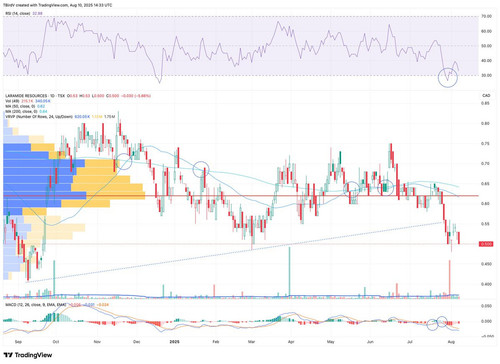Click the Mar label on time axis
Image resolution: width=500 pixels, height=364 pixels.
(252, 342)
